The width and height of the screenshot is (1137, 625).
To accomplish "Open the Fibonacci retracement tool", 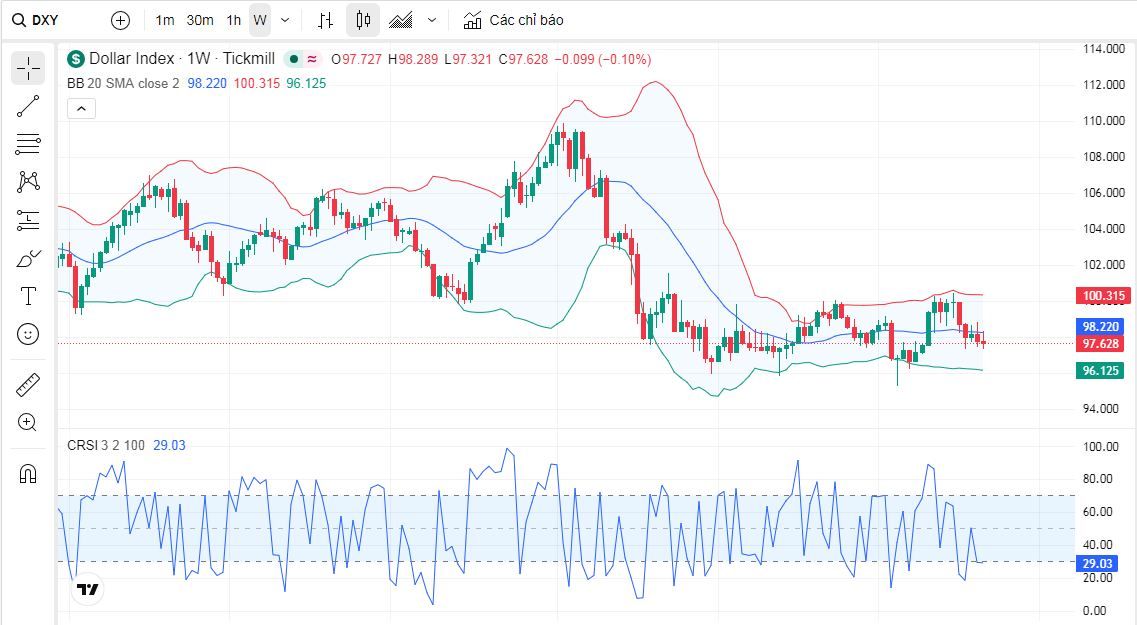I will point(28,144).
